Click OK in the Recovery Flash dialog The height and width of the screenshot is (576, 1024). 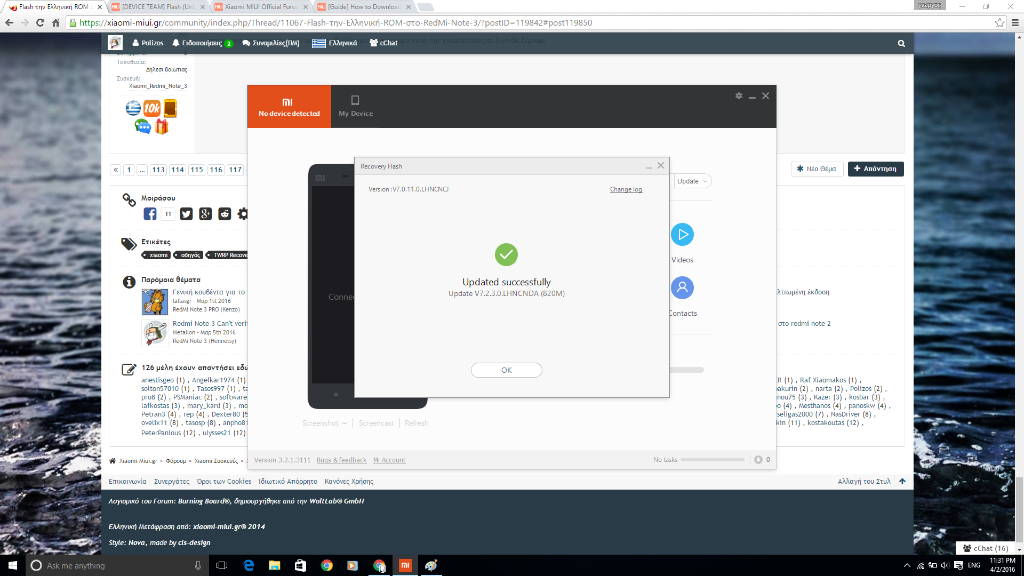[506, 370]
